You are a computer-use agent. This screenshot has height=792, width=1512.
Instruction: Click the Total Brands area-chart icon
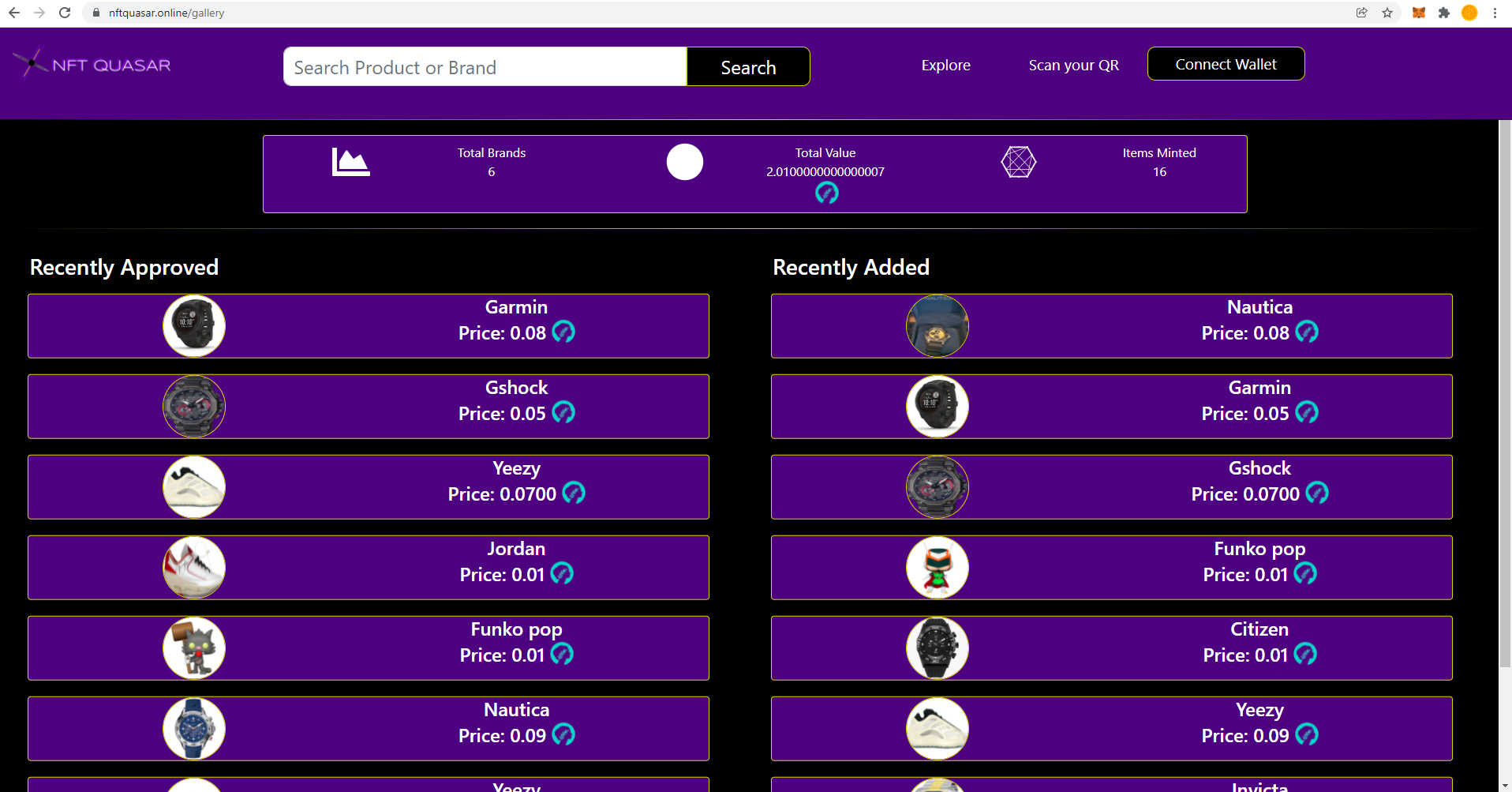[x=350, y=162]
